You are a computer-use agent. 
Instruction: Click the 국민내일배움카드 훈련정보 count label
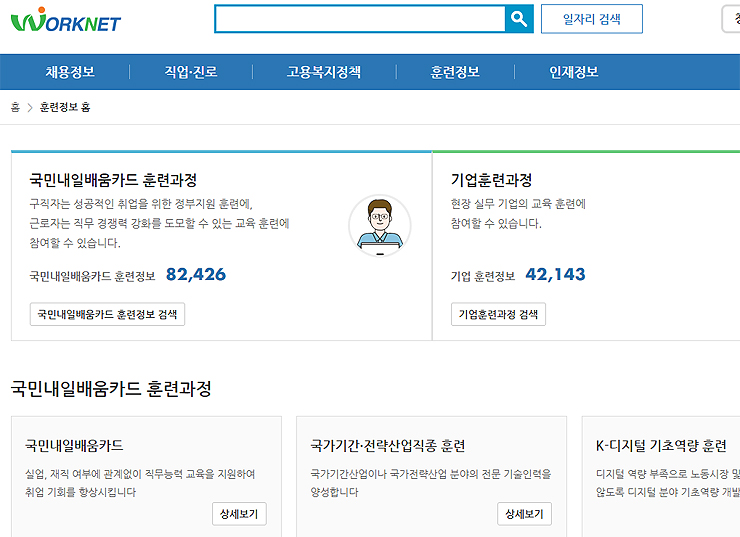tap(92, 276)
